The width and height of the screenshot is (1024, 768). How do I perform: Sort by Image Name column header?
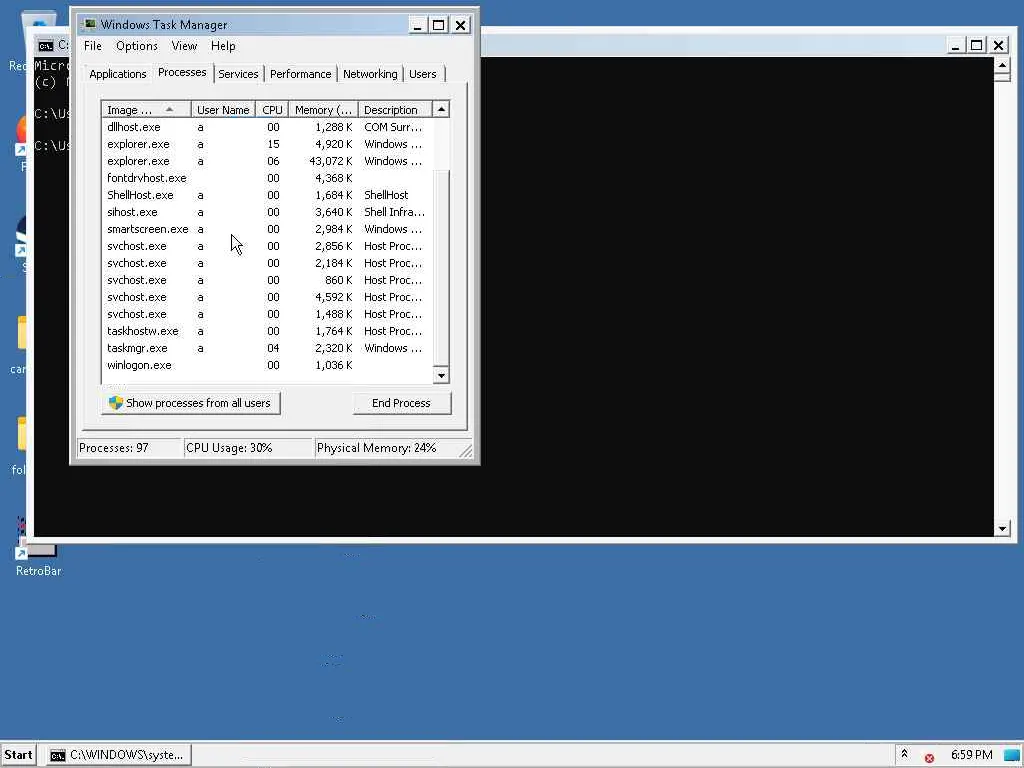click(146, 110)
